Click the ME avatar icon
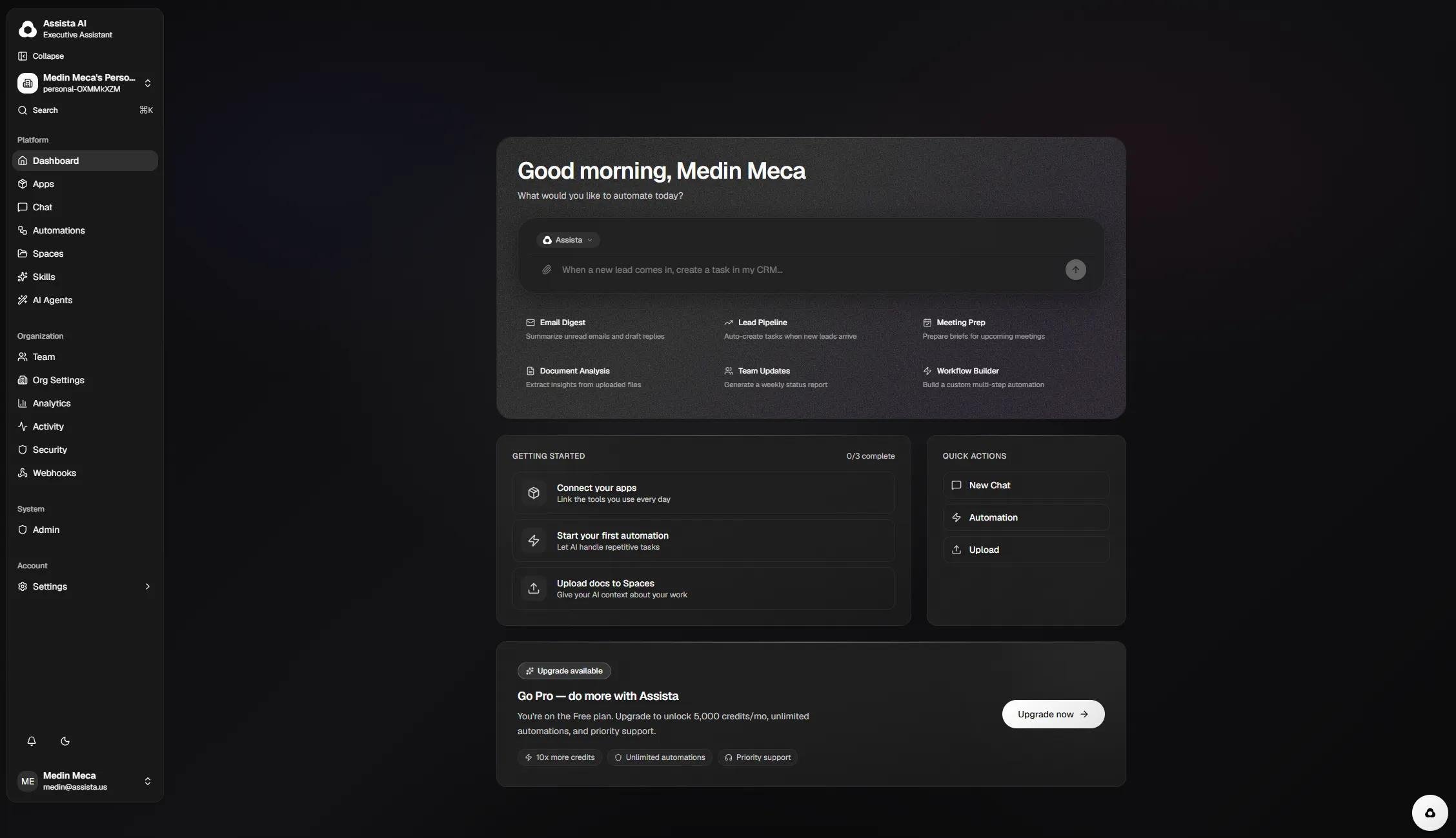The width and height of the screenshot is (1456, 838). pos(28,781)
